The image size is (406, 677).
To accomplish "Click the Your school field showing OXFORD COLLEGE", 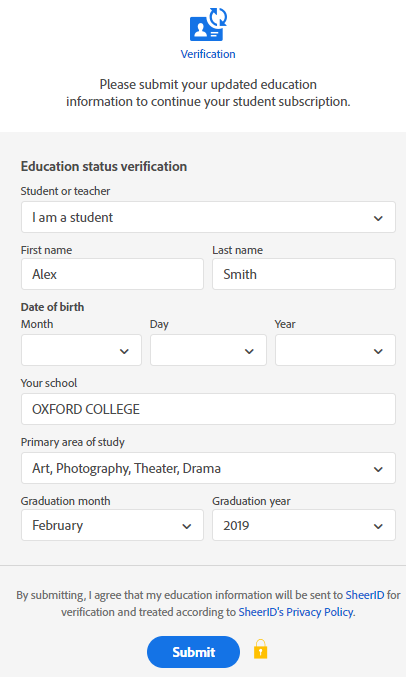I will [x=208, y=409].
